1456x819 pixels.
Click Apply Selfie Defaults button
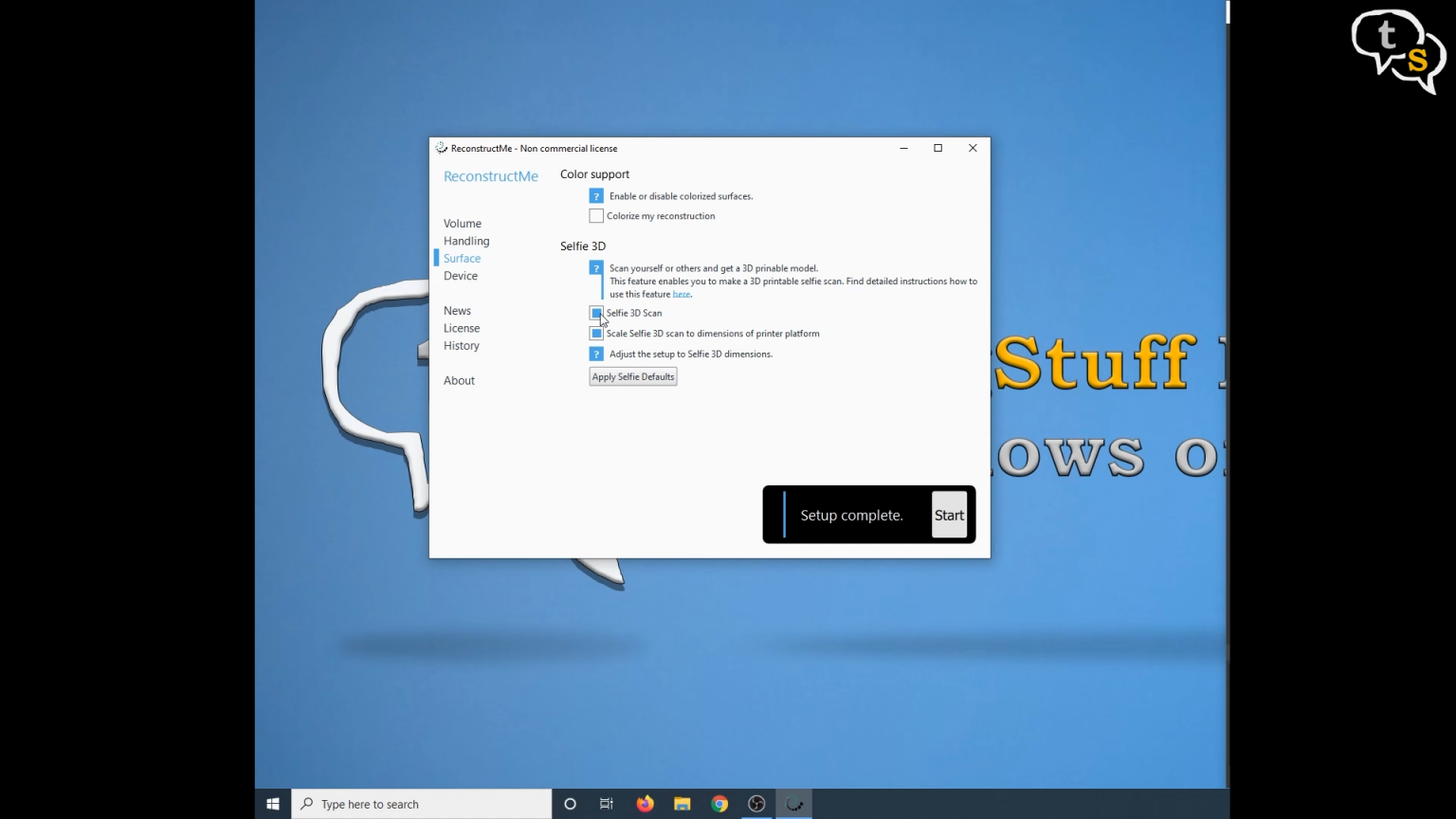633,376
